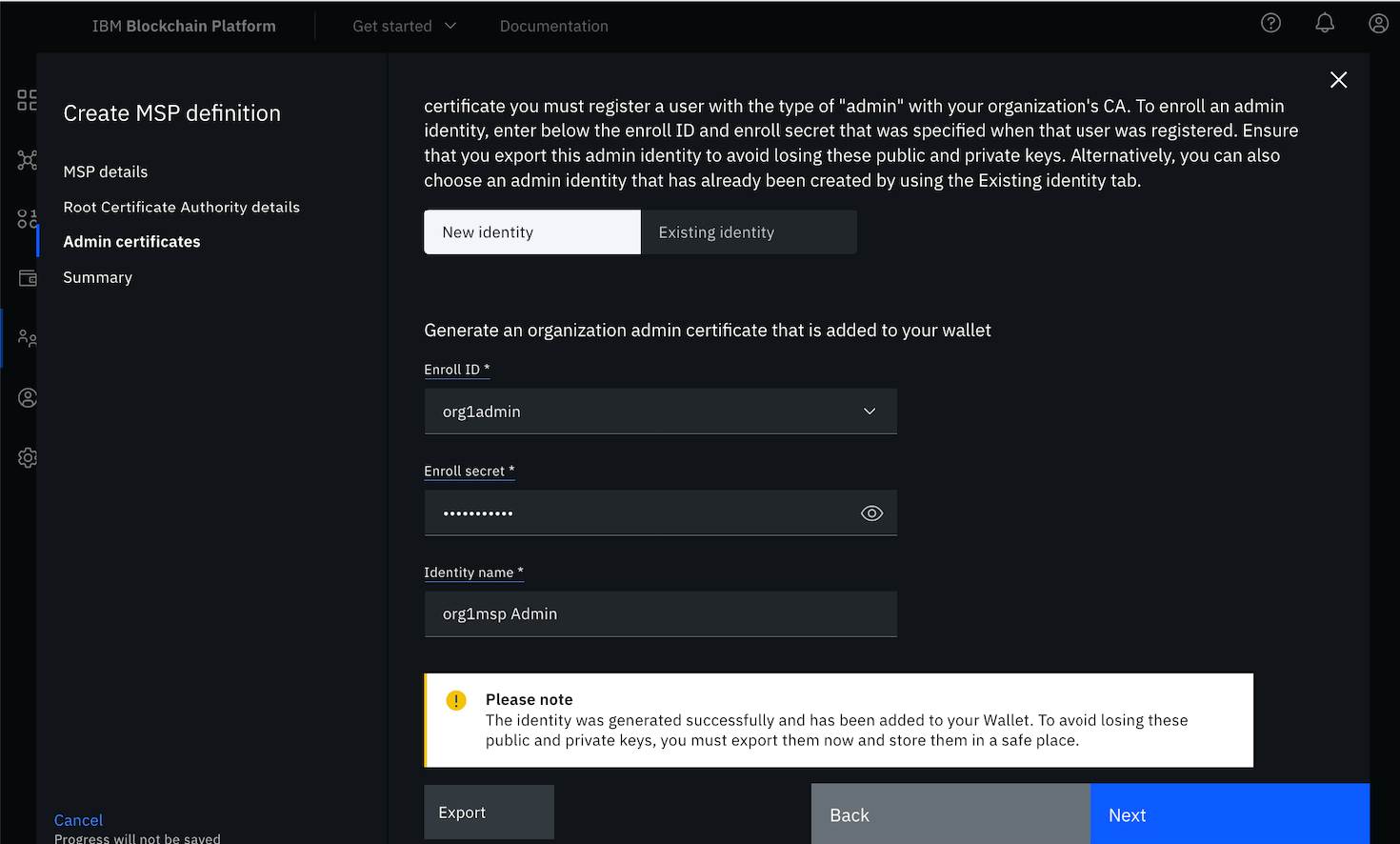
Task: Open the Settings gear icon
Action: tap(28, 458)
